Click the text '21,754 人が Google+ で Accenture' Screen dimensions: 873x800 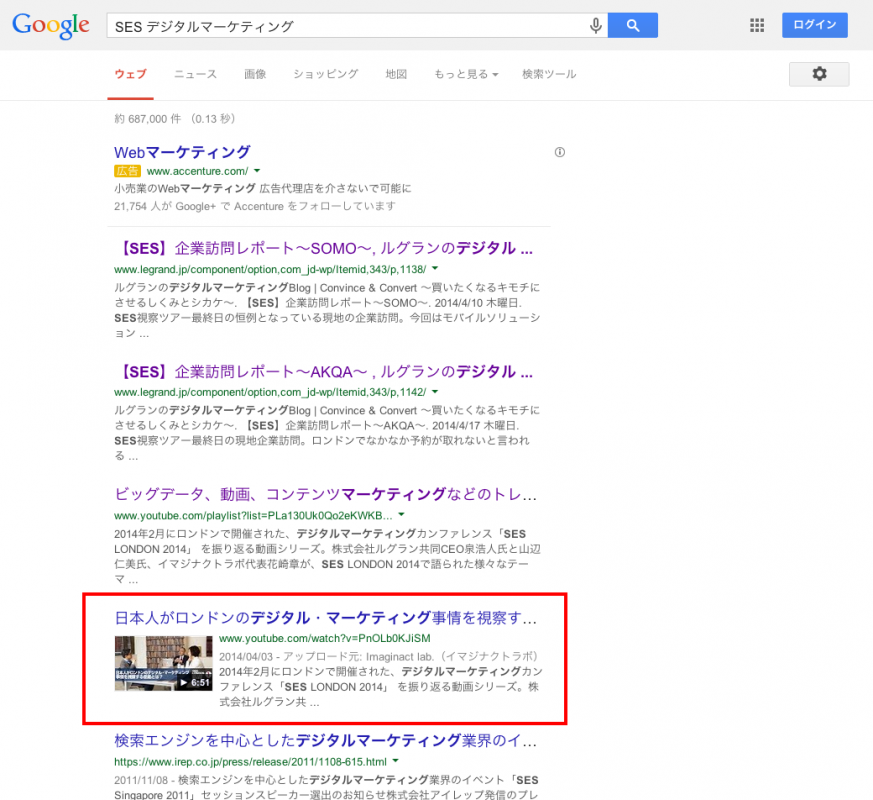[x=199, y=207]
